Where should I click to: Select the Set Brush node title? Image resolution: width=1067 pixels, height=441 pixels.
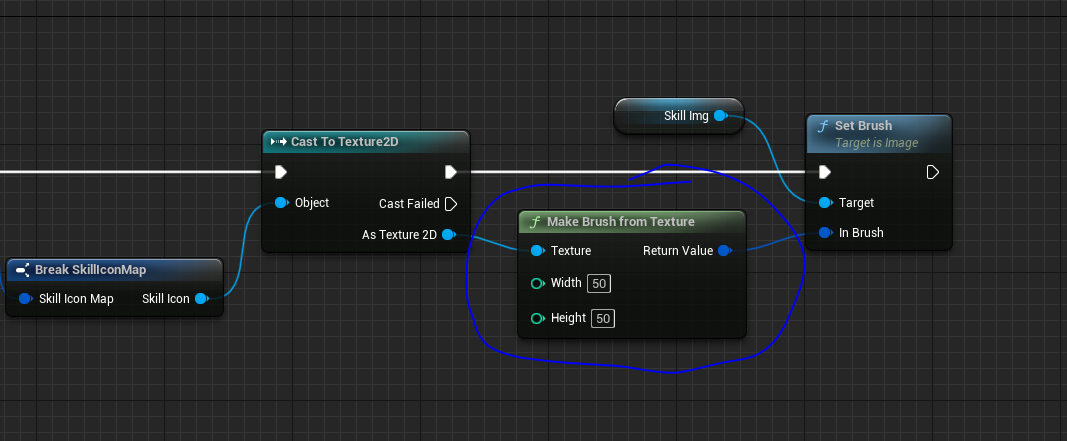coord(864,125)
